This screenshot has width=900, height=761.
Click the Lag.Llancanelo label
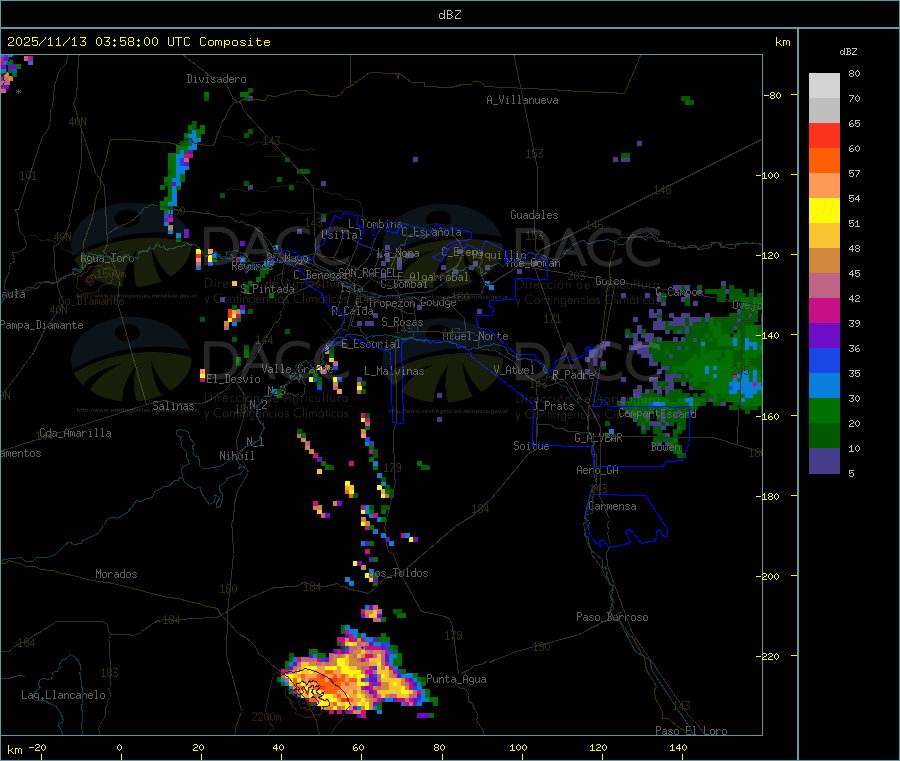(x=63, y=695)
